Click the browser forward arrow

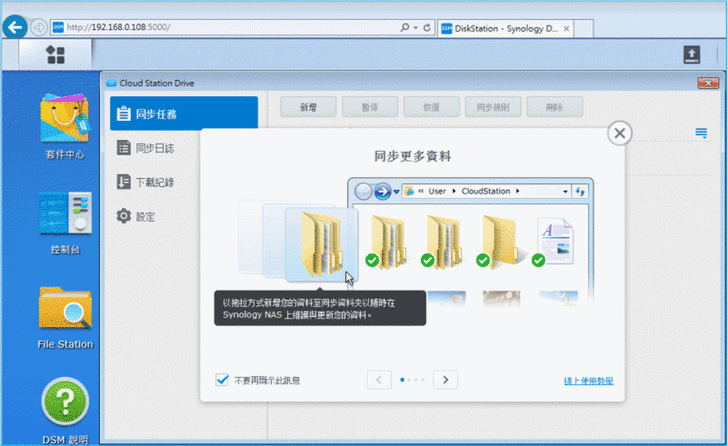pos(39,27)
